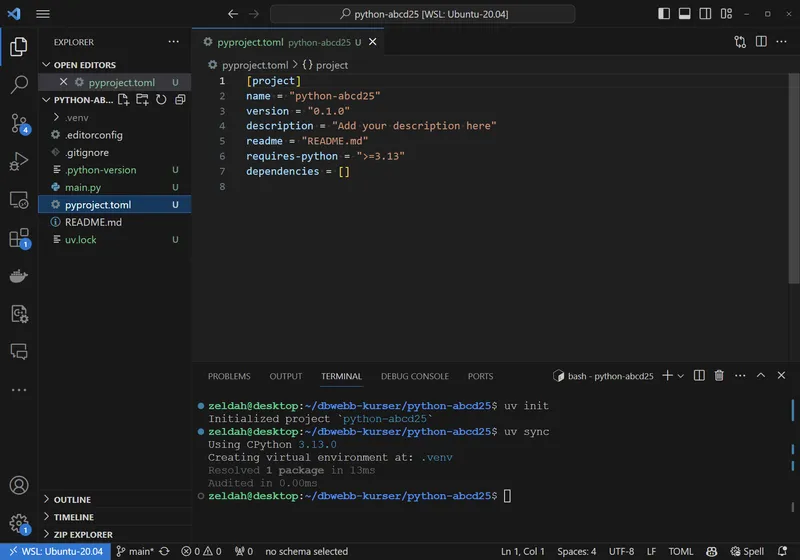The width and height of the screenshot is (800, 560).
Task: Open Source Control view with 4 changes
Action: click(19, 123)
